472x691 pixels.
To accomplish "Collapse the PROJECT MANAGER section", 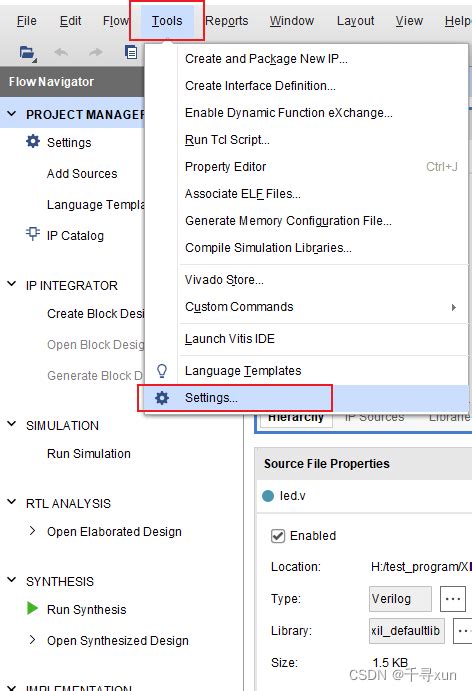I will click(x=12, y=114).
